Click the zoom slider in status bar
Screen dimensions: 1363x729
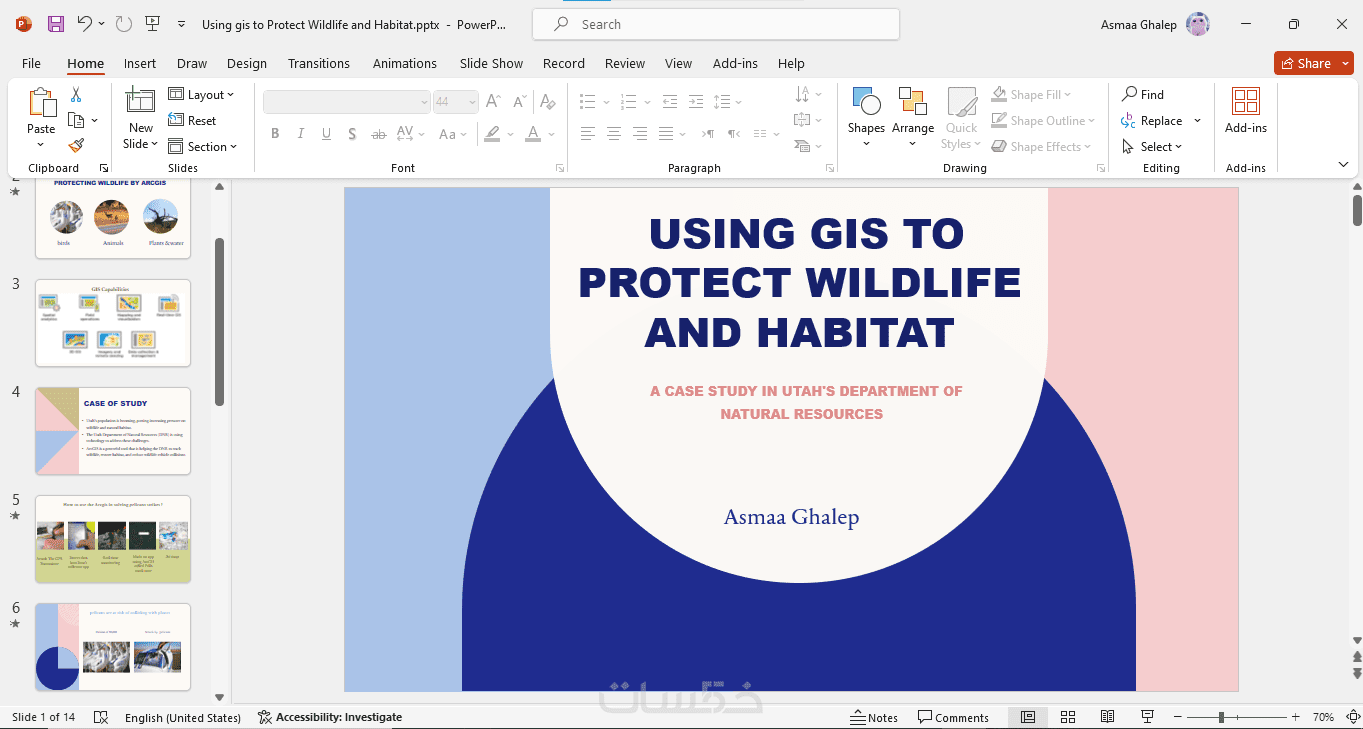click(x=1221, y=717)
